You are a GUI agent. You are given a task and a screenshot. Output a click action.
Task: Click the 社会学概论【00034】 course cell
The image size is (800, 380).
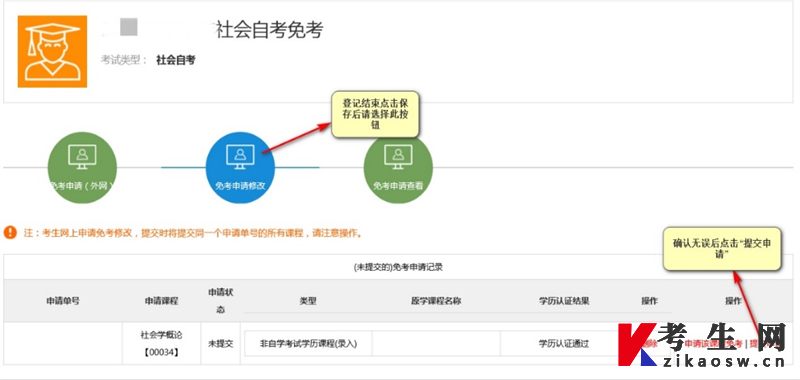click(x=161, y=343)
